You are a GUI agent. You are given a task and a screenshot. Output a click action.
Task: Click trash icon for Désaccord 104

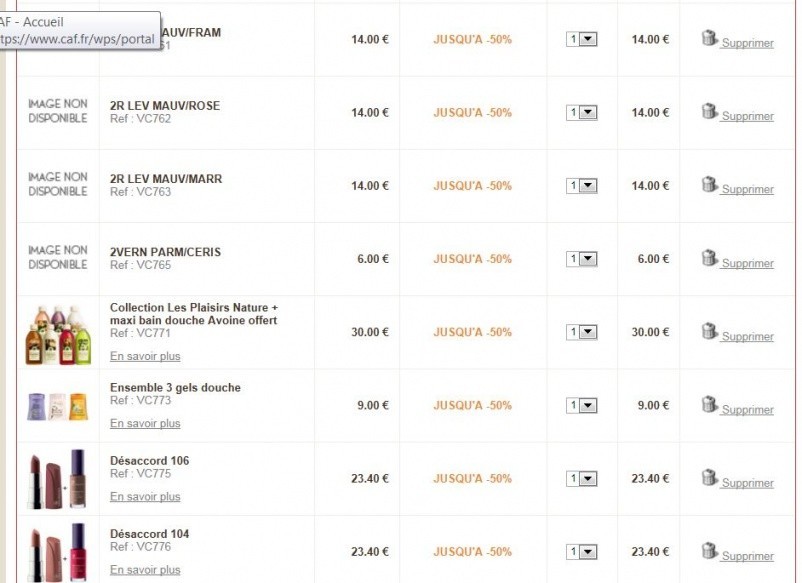click(x=709, y=550)
